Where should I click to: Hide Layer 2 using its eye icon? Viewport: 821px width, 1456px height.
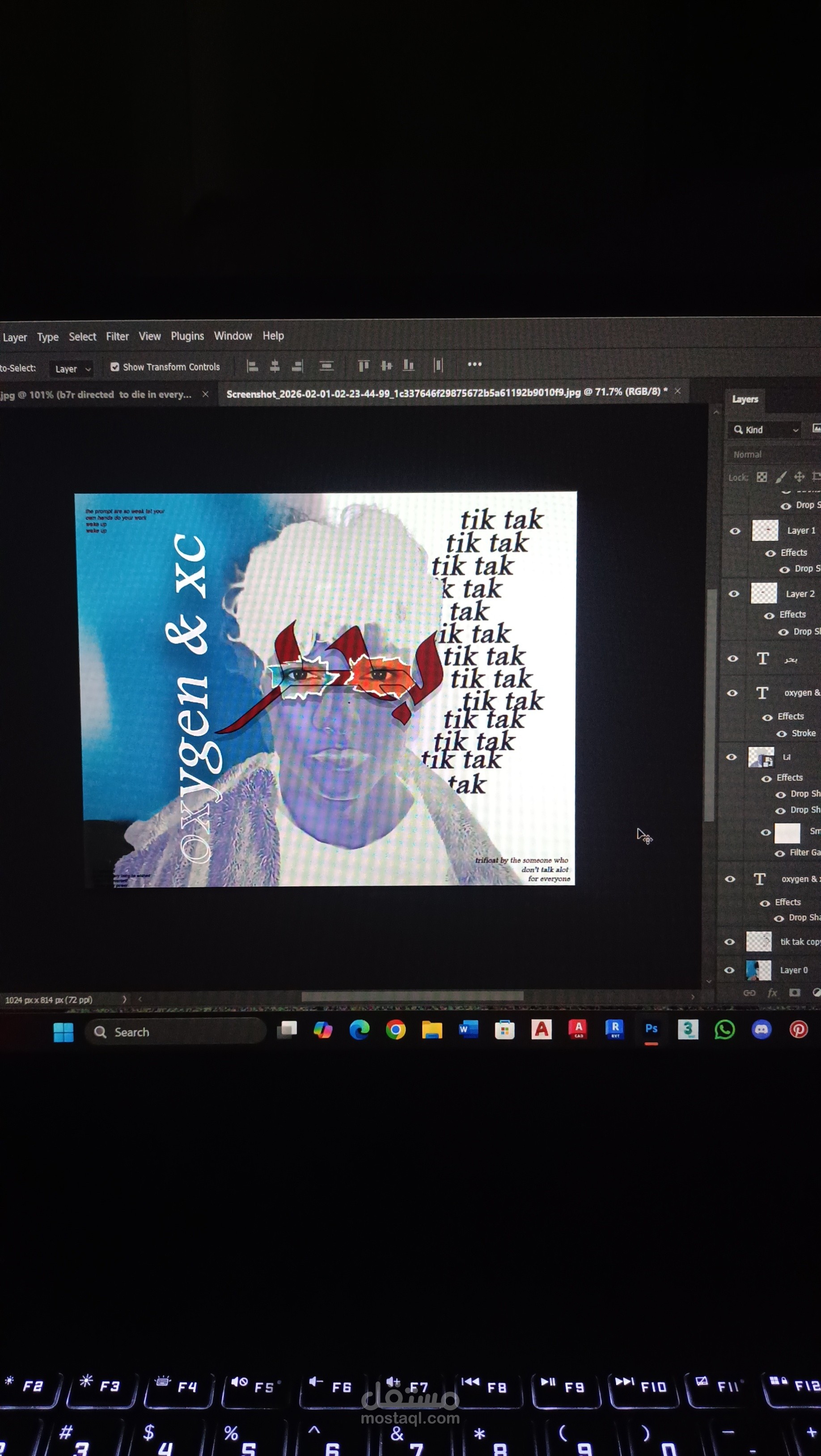click(x=734, y=593)
